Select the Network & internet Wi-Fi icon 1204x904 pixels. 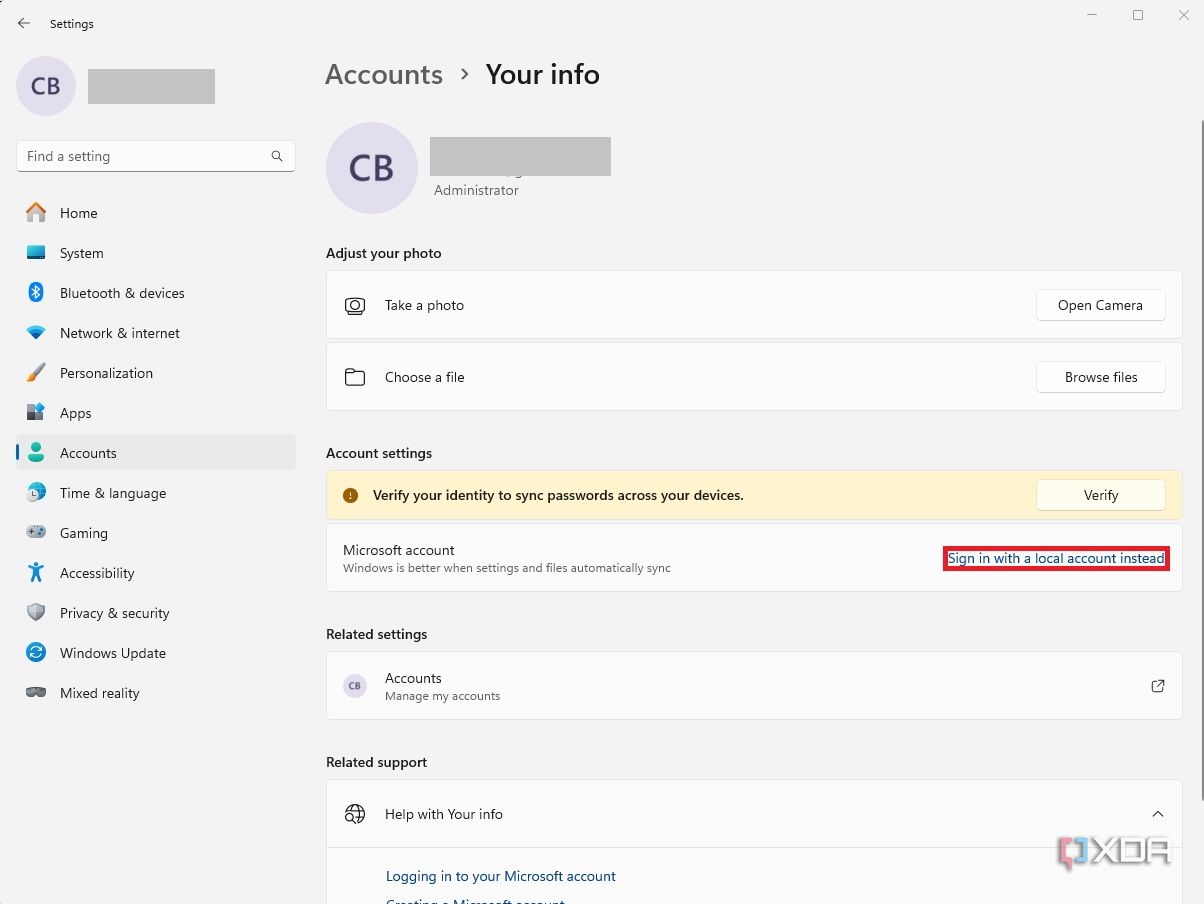[36, 333]
